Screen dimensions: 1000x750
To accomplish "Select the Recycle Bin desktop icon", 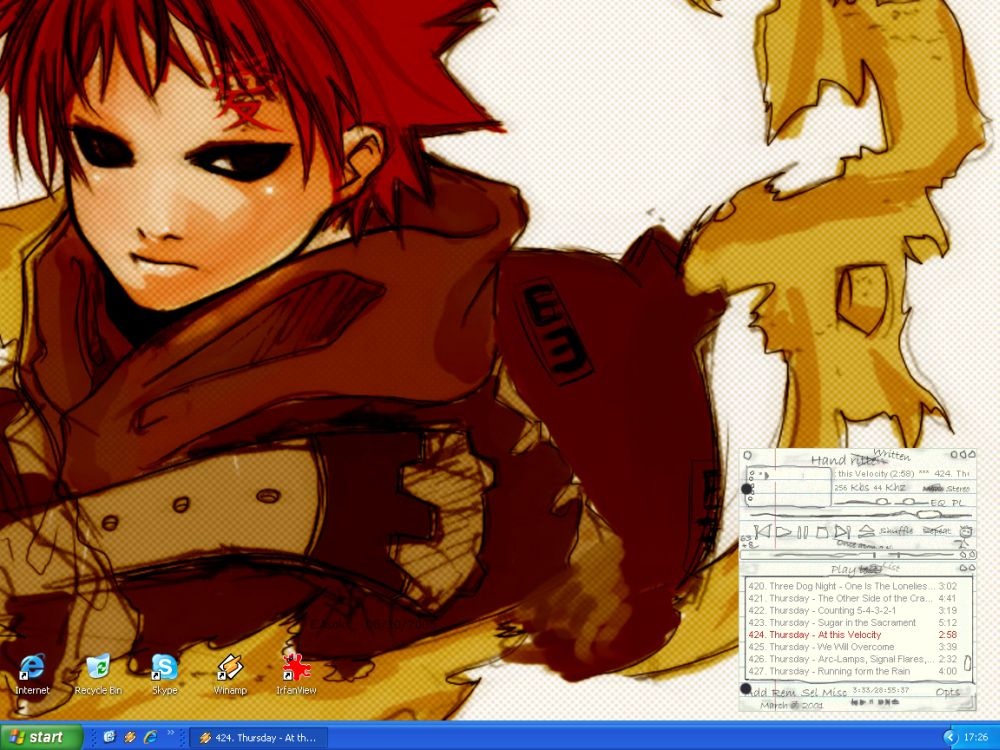I will (x=98, y=673).
